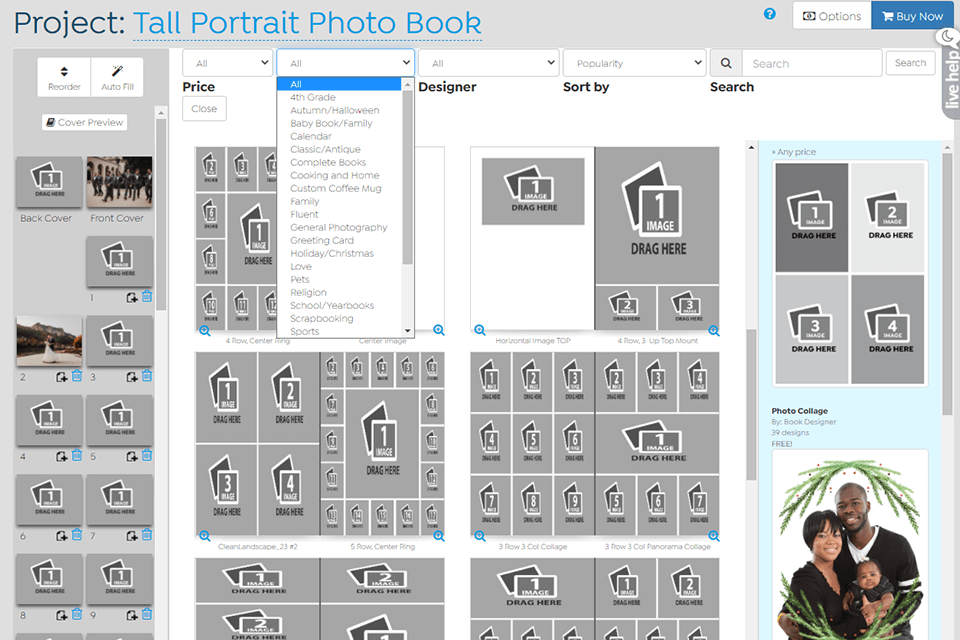This screenshot has width=960, height=640.
Task: Open the Sort by Popularity dropdown
Action: (x=634, y=62)
